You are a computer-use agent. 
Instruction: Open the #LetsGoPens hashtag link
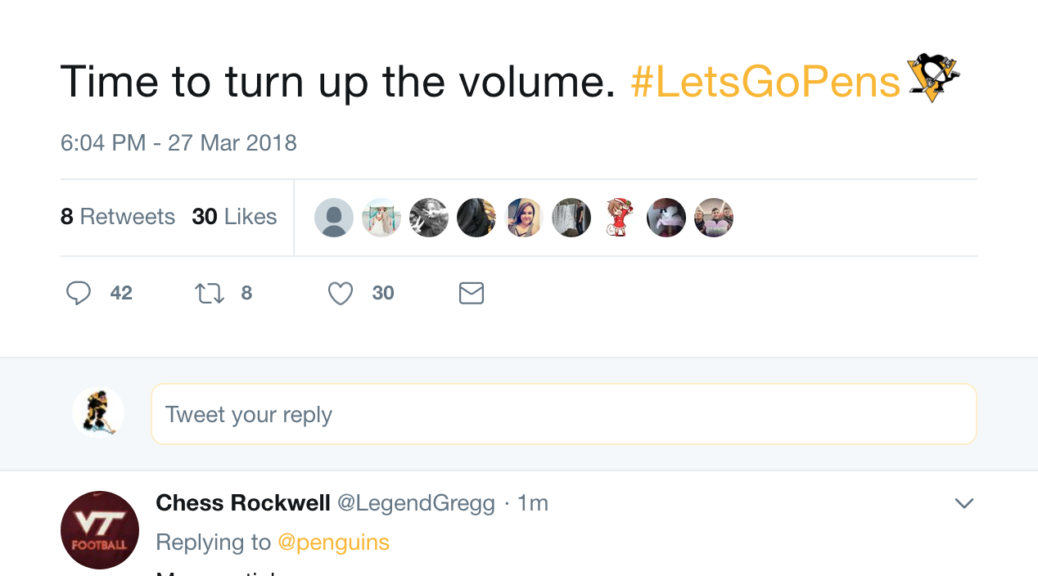pyautogui.click(x=766, y=81)
